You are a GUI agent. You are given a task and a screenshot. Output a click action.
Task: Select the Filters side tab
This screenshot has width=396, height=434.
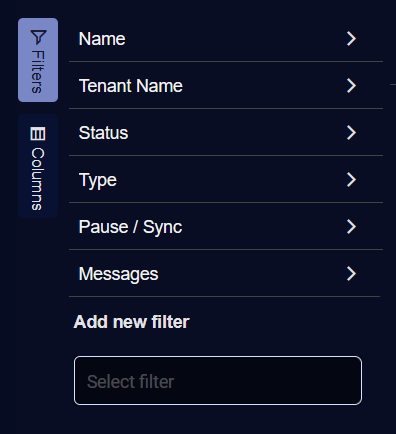pyautogui.click(x=38, y=60)
